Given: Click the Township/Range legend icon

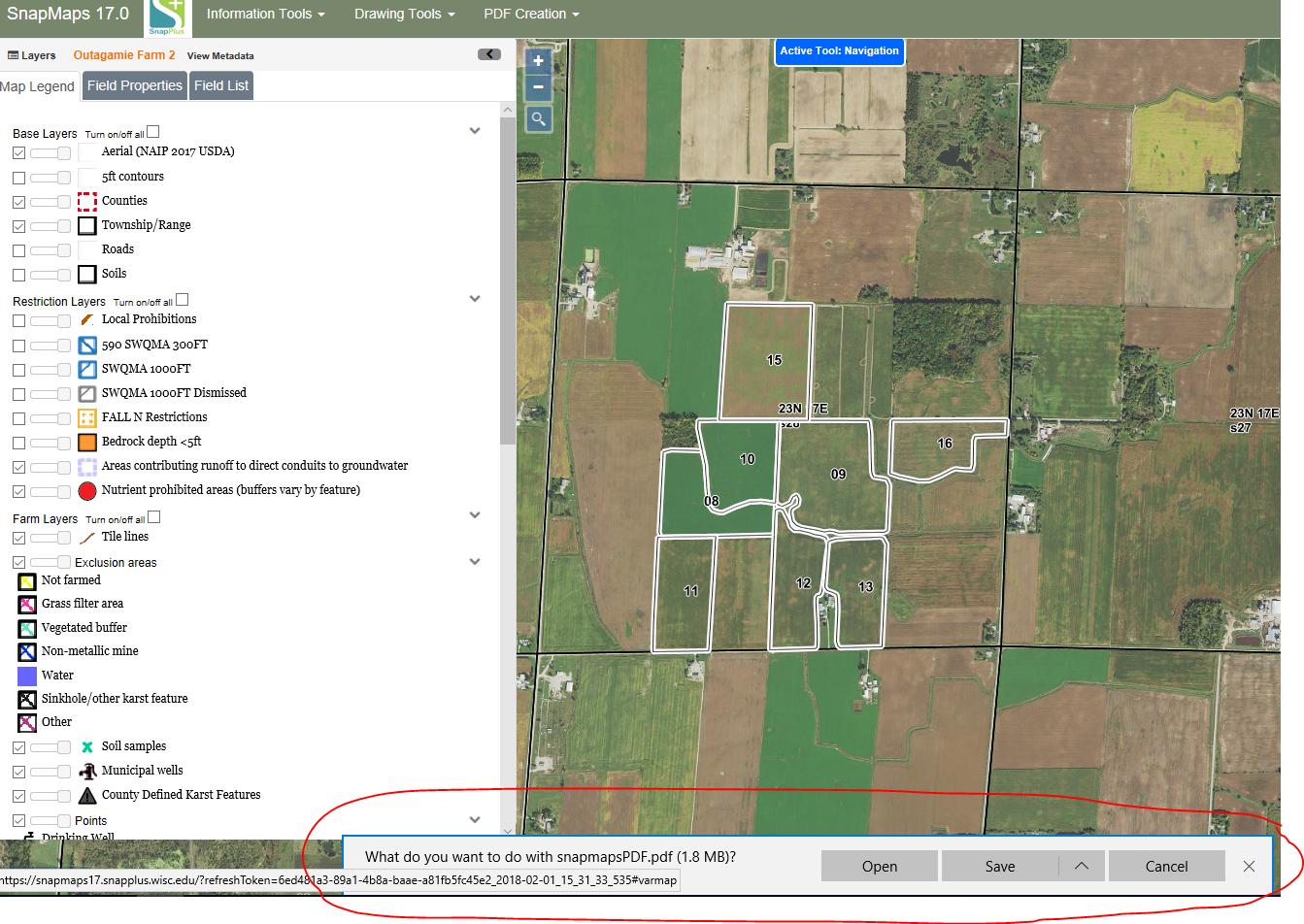Looking at the screenshot, I should click(x=87, y=225).
